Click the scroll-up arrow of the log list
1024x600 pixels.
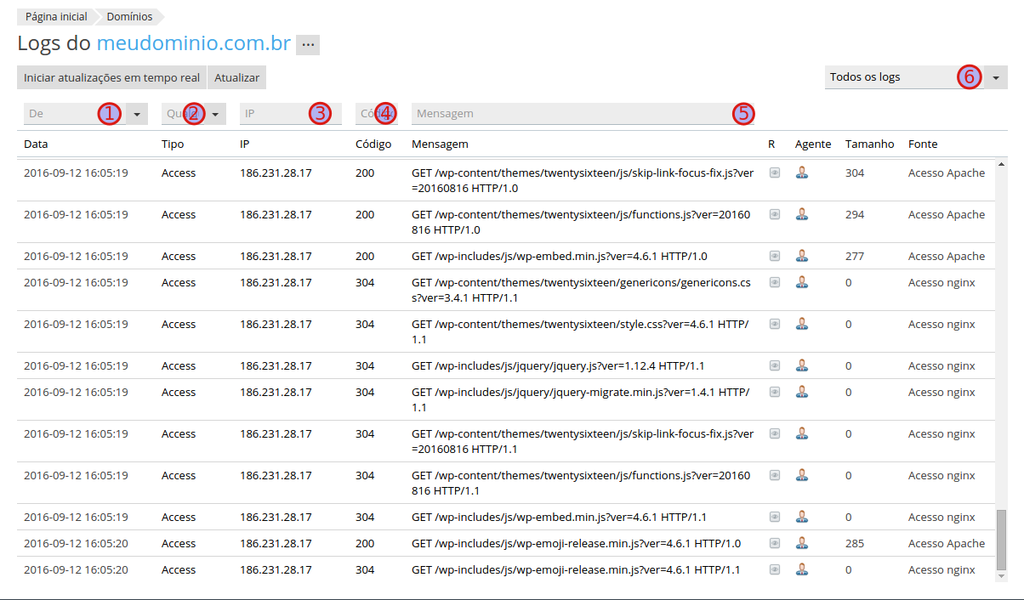pos(1001,164)
